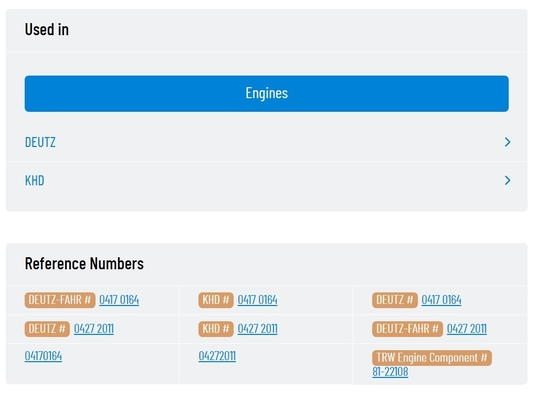Click the KHD # badge in first row
The height and width of the screenshot is (400, 536).
pos(216,300)
